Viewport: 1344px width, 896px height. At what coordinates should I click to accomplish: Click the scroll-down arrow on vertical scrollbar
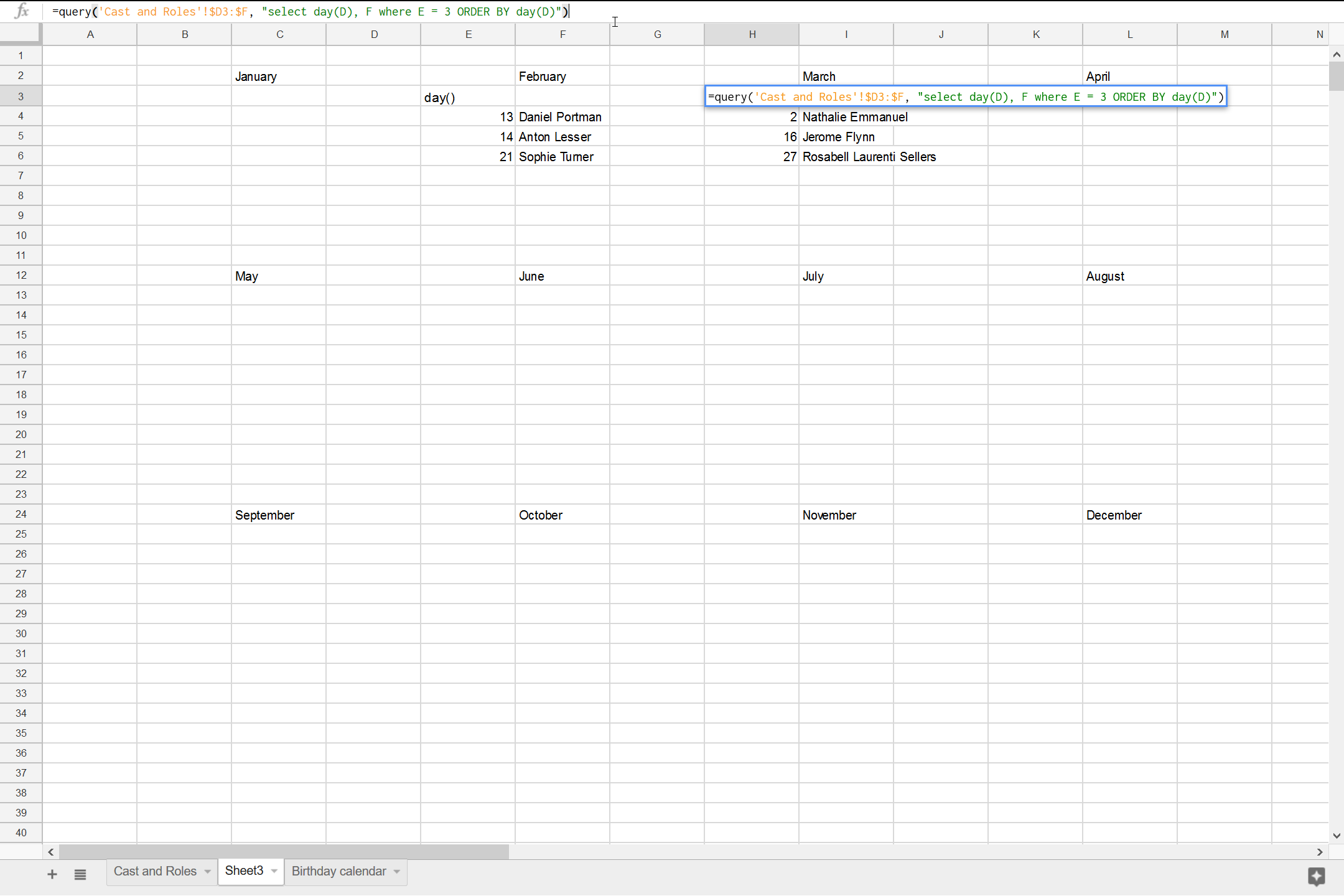click(x=1336, y=836)
